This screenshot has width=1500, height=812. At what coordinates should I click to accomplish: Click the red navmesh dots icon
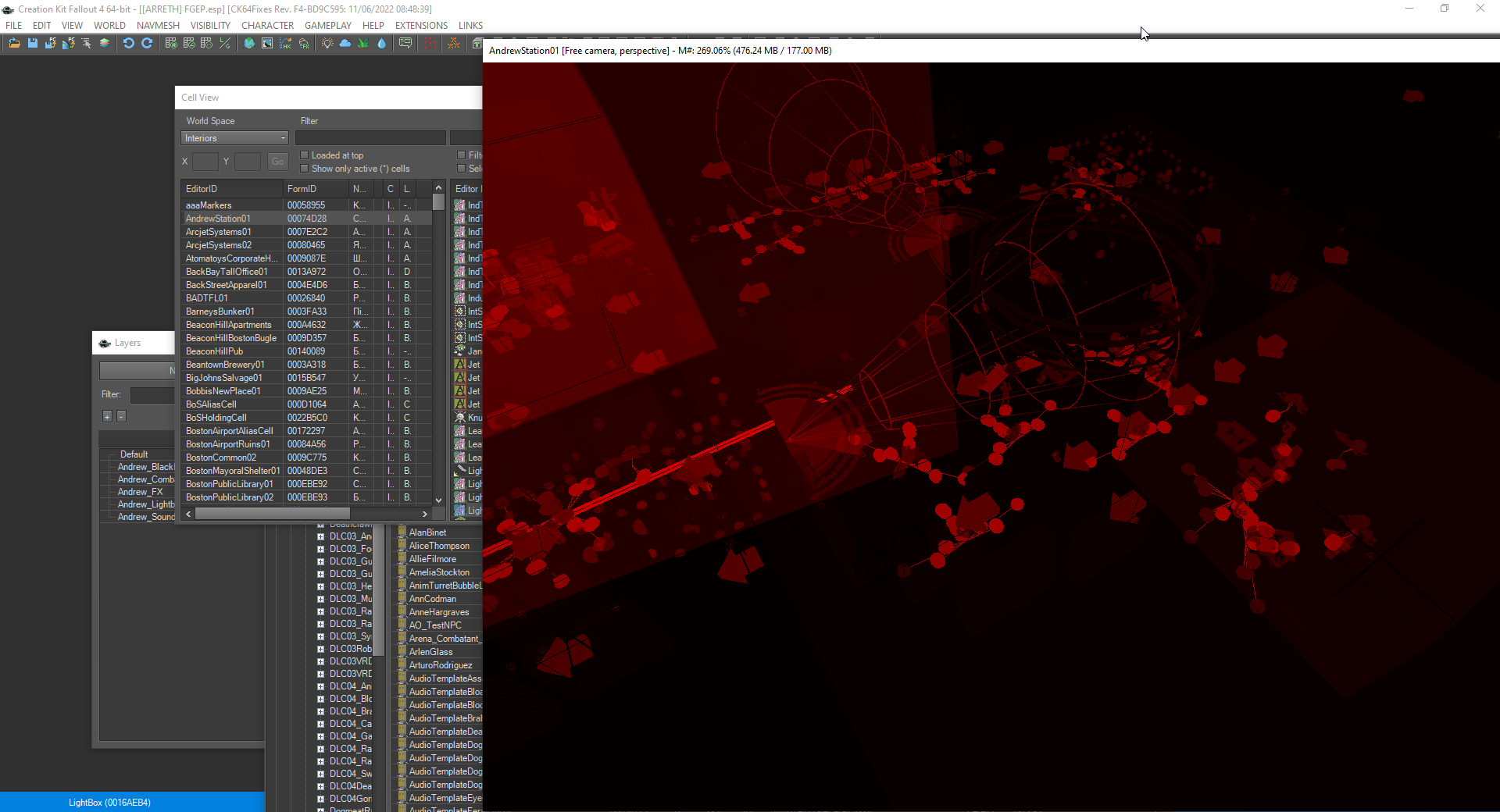[x=430, y=44]
